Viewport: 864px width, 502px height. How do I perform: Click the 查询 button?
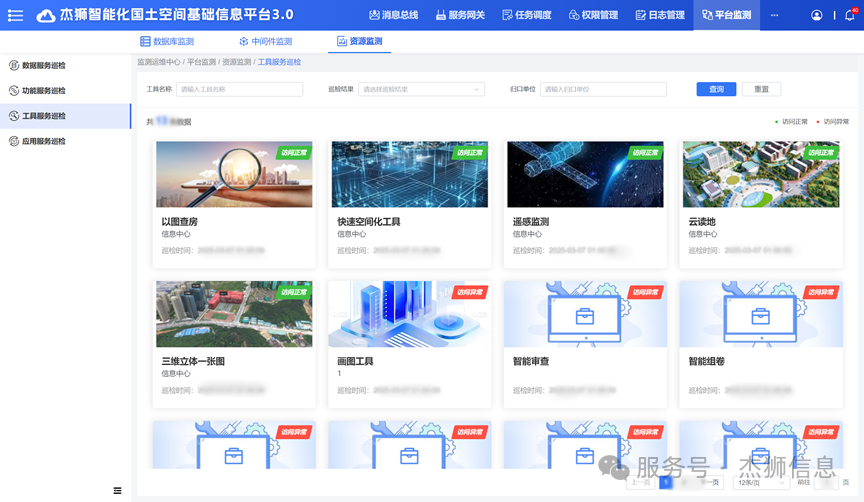(x=716, y=89)
